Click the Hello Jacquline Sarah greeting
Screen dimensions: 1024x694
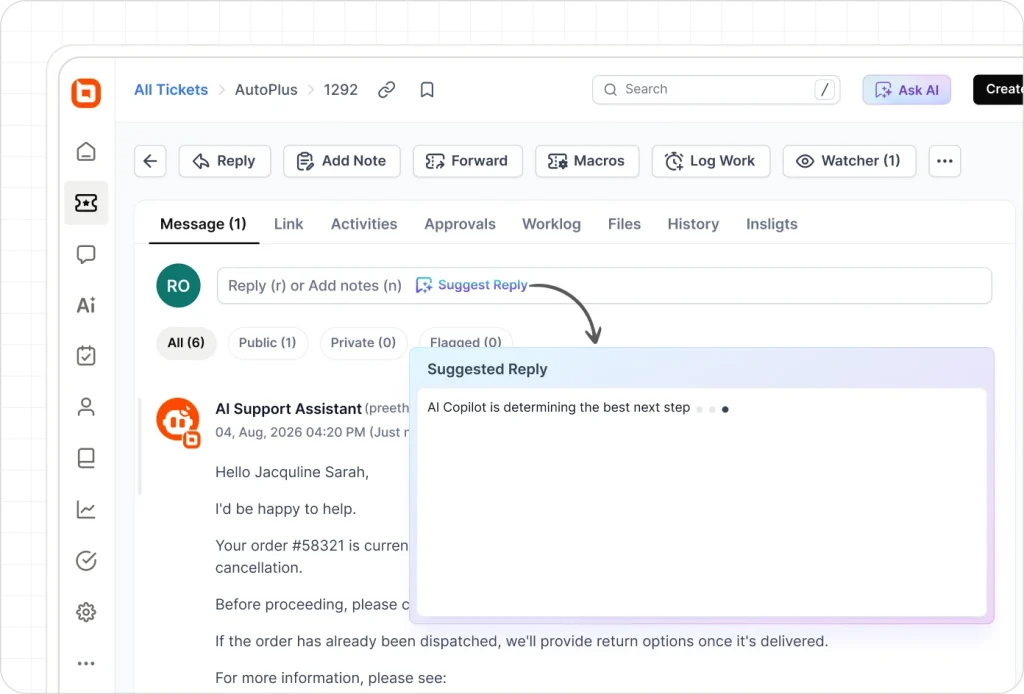point(292,472)
